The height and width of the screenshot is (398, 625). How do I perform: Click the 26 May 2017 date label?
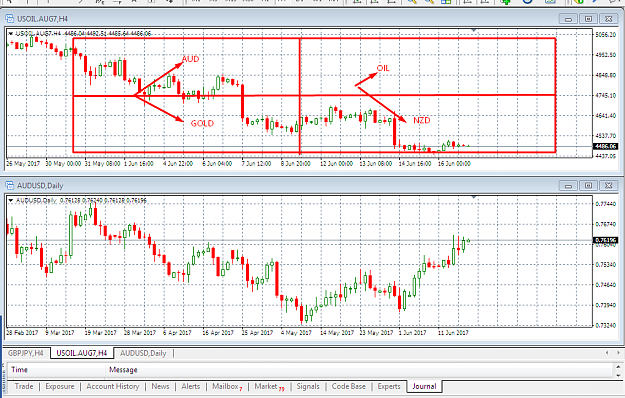click(23, 163)
